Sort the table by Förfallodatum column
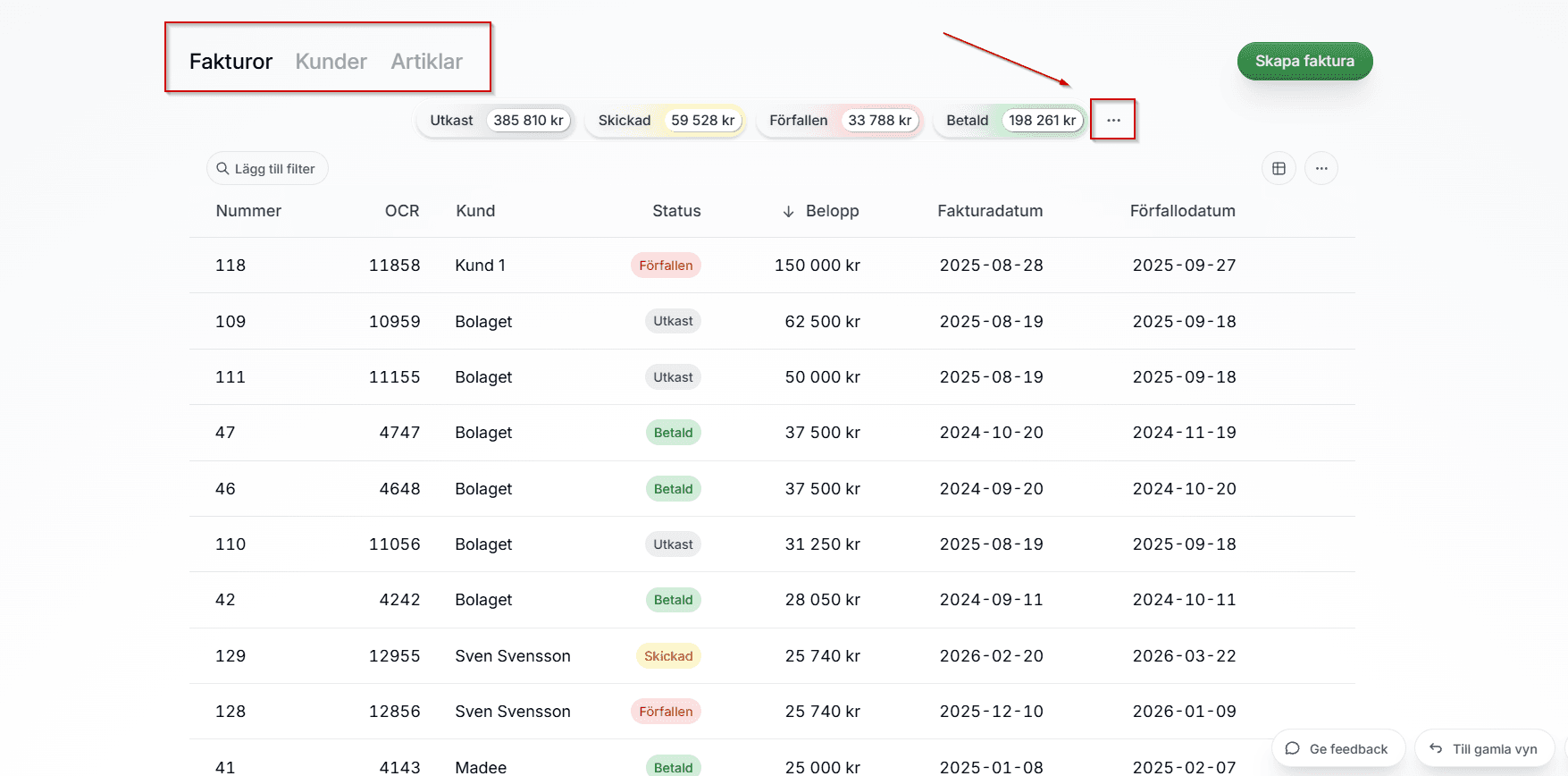 click(x=1182, y=211)
